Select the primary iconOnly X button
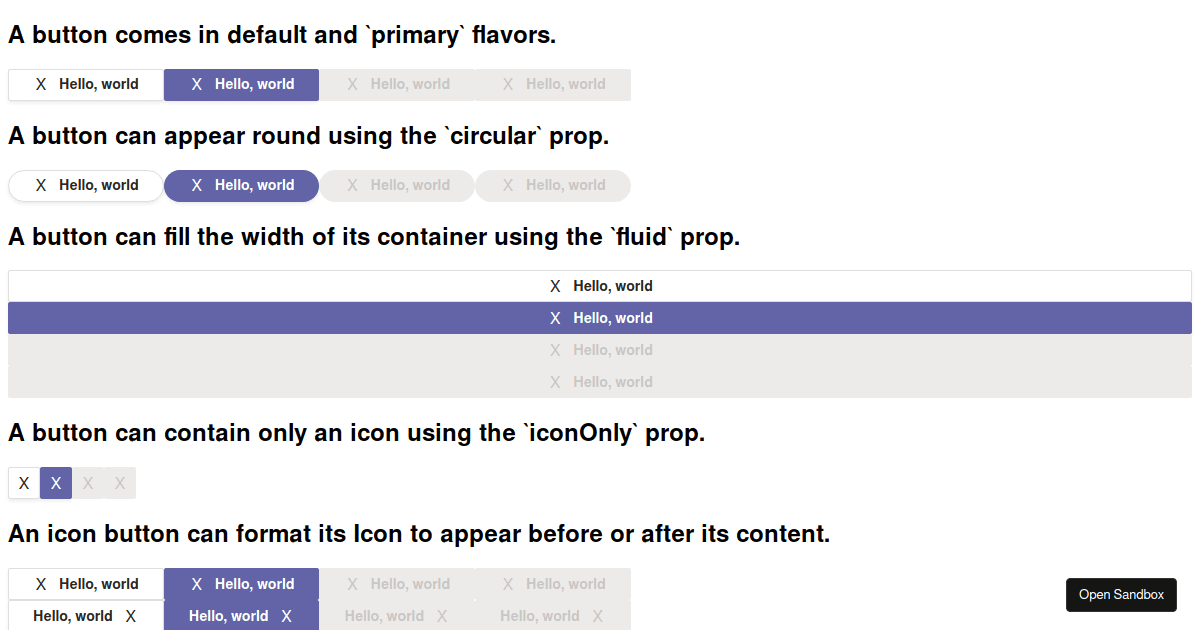This screenshot has width=1200, height=630. pyautogui.click(x=55, y=483)
